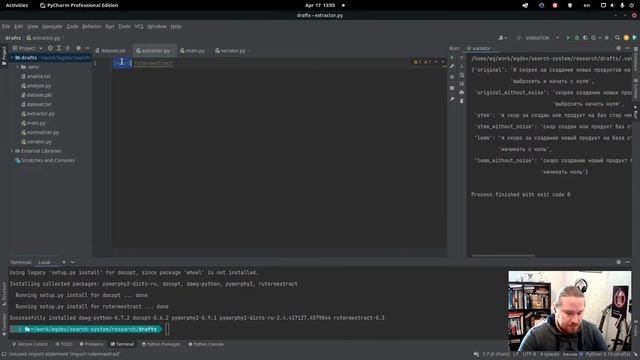
Task: Open the Help menu
Action: click(176, 27)
